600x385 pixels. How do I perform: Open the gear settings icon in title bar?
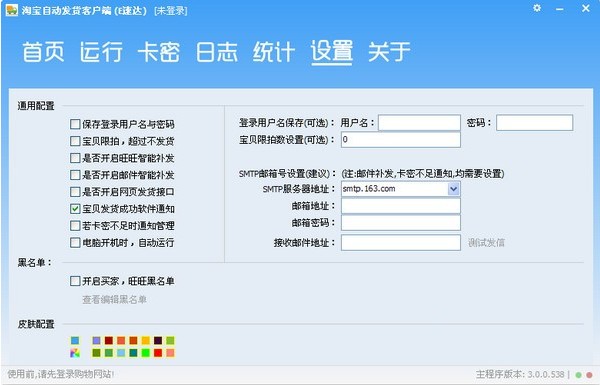point(537,8)
